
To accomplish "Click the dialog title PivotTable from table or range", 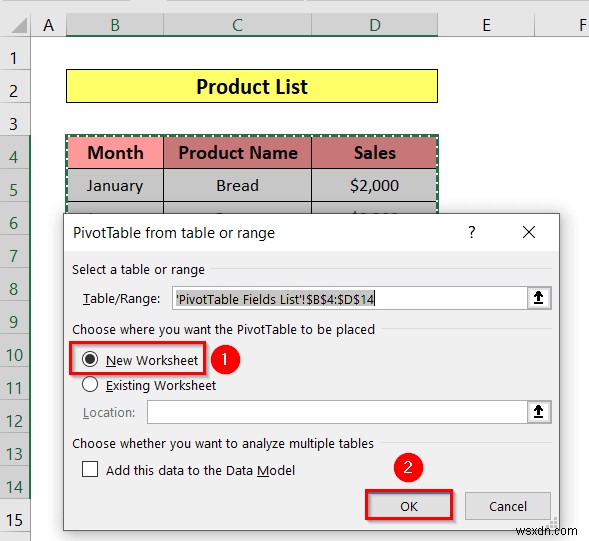I will pos(174,233).
